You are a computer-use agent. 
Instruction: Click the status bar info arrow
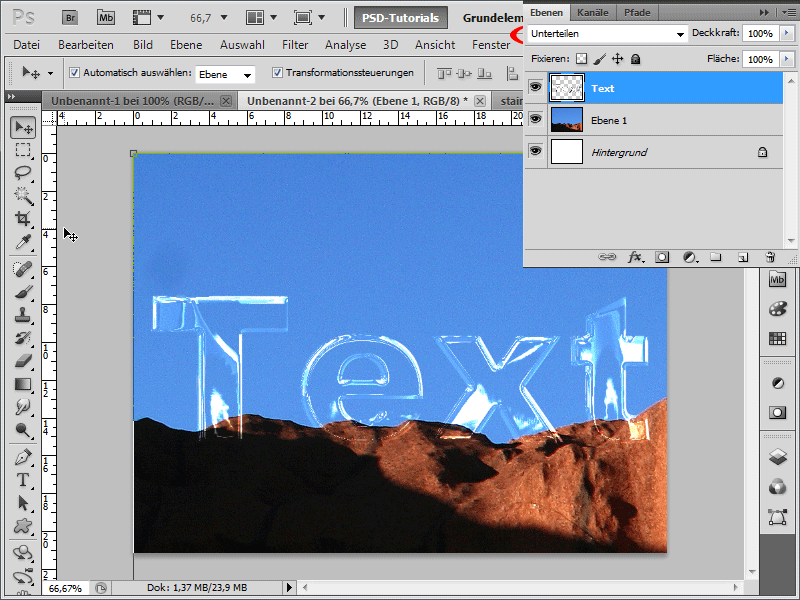(289, 588)
